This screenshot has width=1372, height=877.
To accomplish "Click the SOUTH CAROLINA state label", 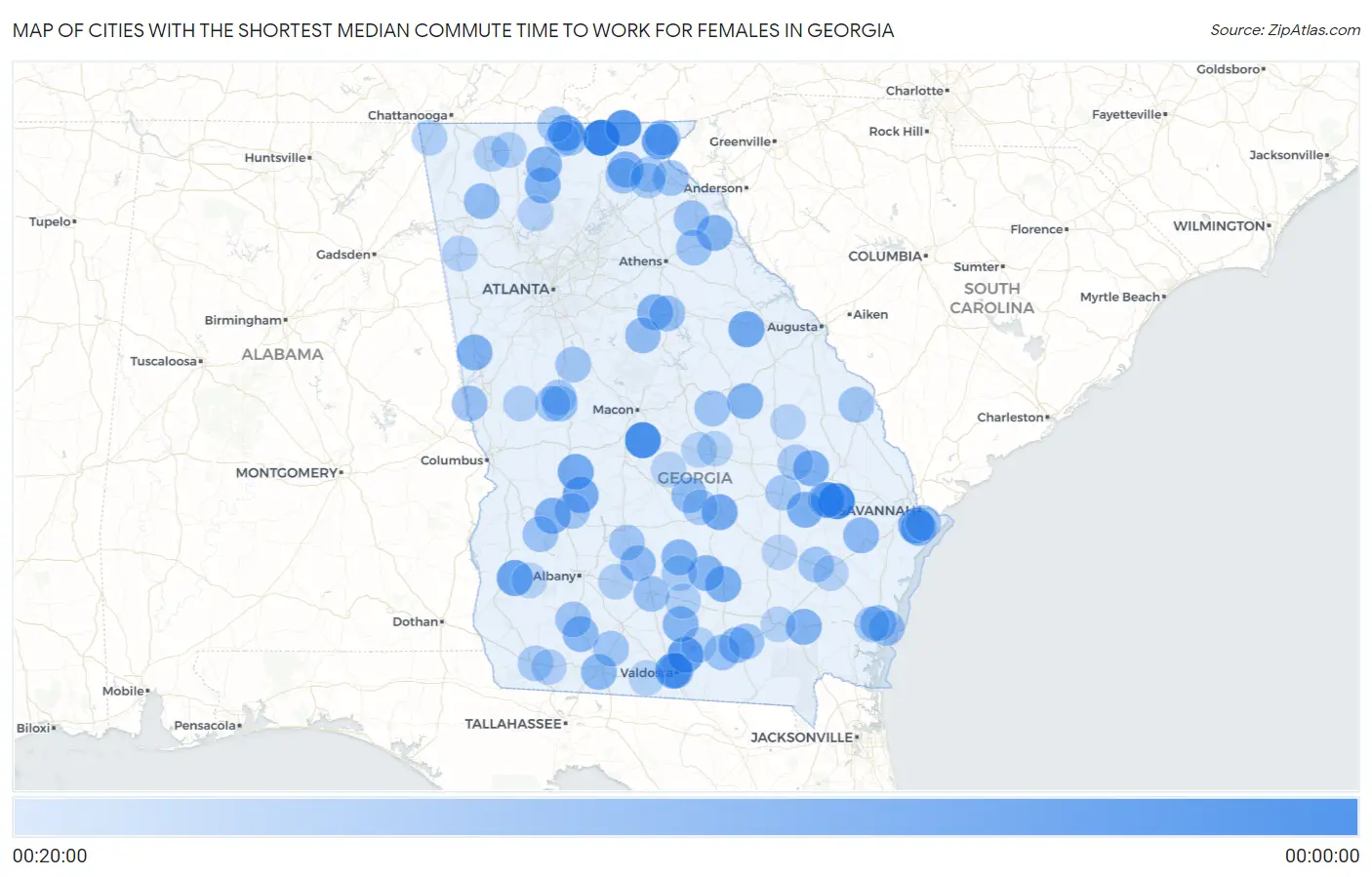I will [x=992, y=299].
